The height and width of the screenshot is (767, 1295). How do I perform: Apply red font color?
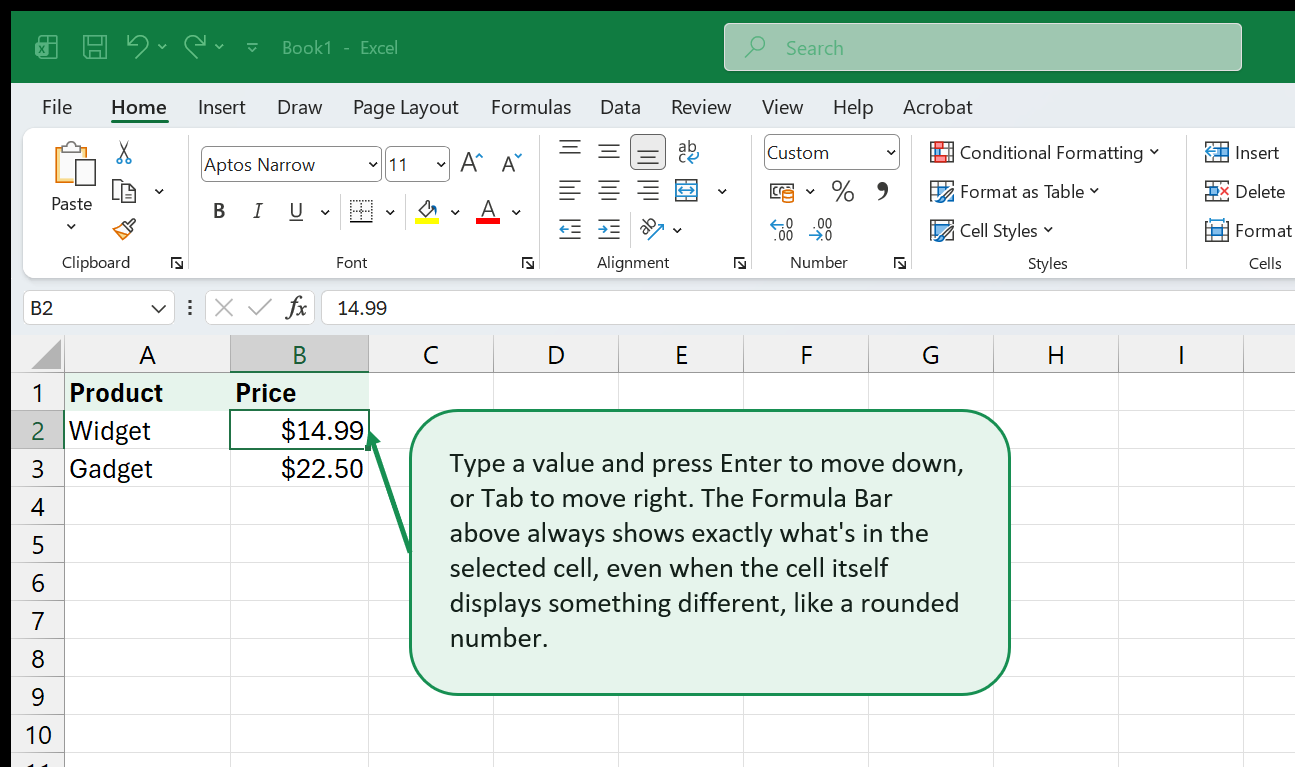[x=488, y=211]
